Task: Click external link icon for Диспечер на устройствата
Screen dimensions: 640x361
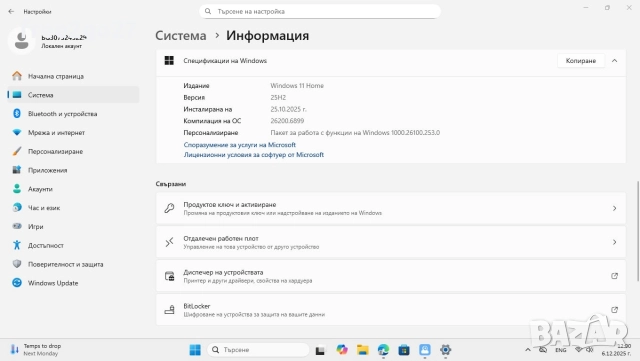Action: (614, 276)
